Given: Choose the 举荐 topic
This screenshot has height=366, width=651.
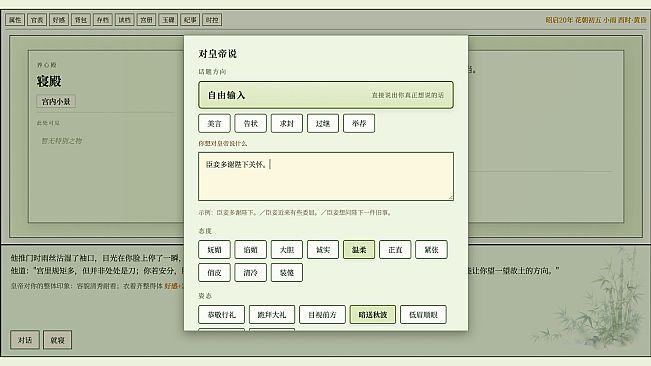Looking at the screenshot, I should (x=359, y=123).
